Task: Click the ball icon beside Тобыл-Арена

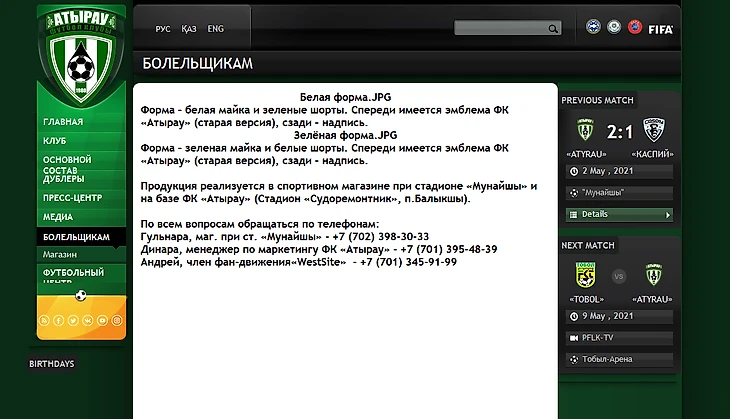Action: click(x=574, y=359)
